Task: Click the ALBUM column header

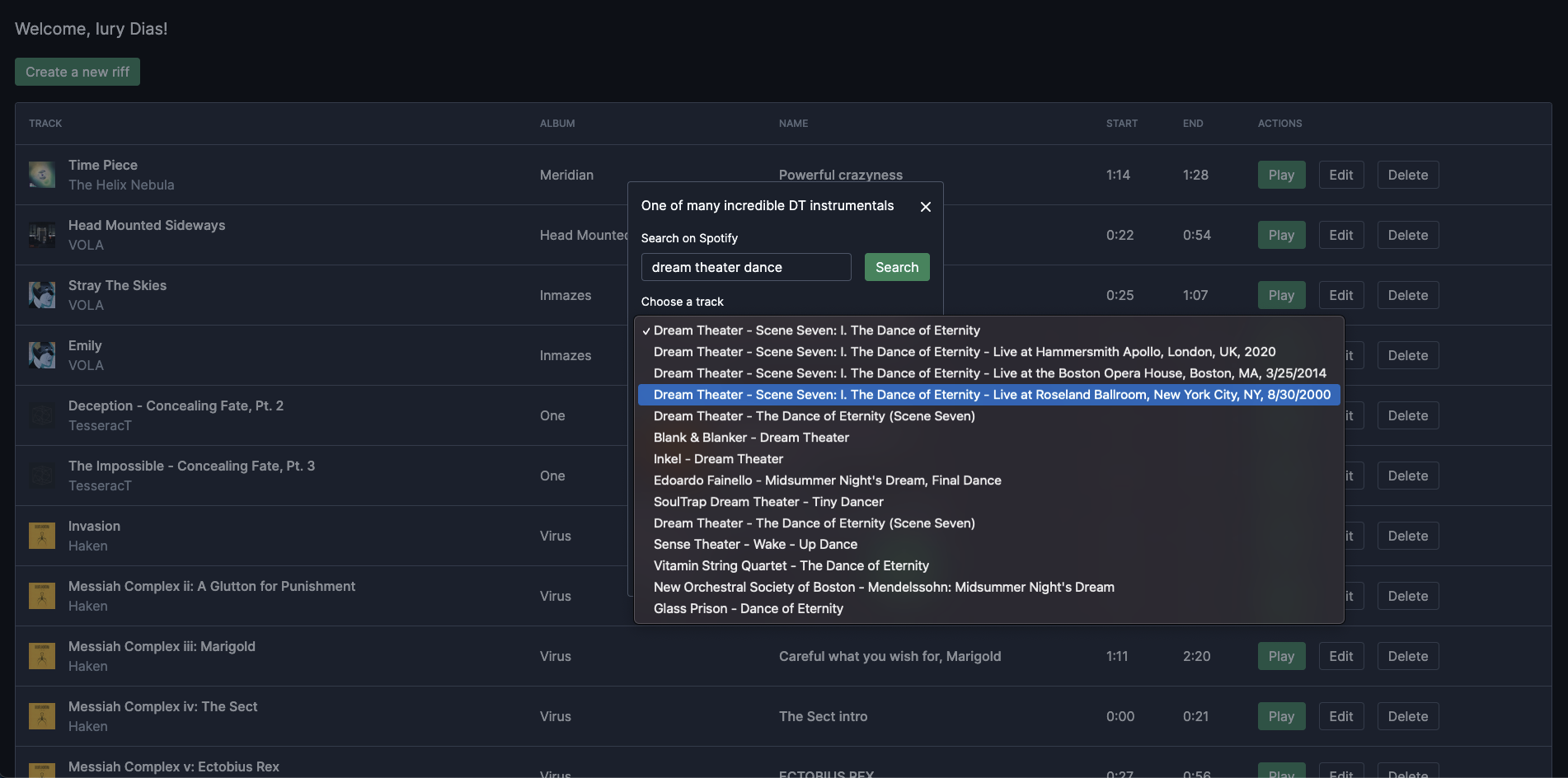Action: coord(557,124)
